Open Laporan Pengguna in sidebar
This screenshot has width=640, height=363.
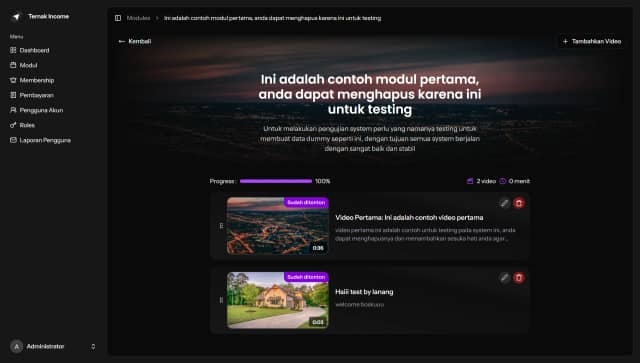click(40, 140)
